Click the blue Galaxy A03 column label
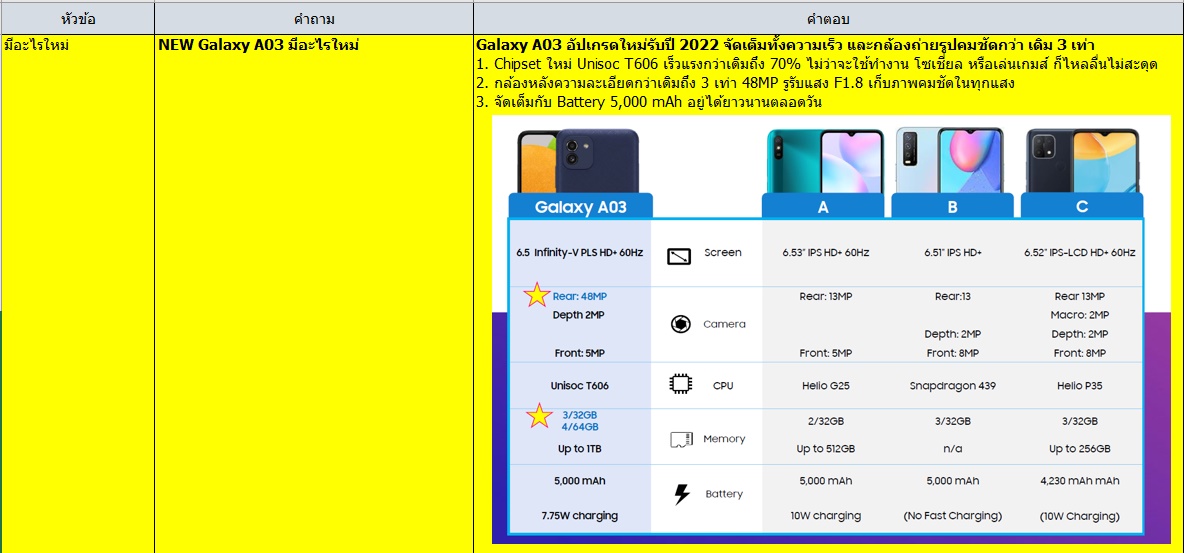1184x553 pixels. (x=581, y=206)
